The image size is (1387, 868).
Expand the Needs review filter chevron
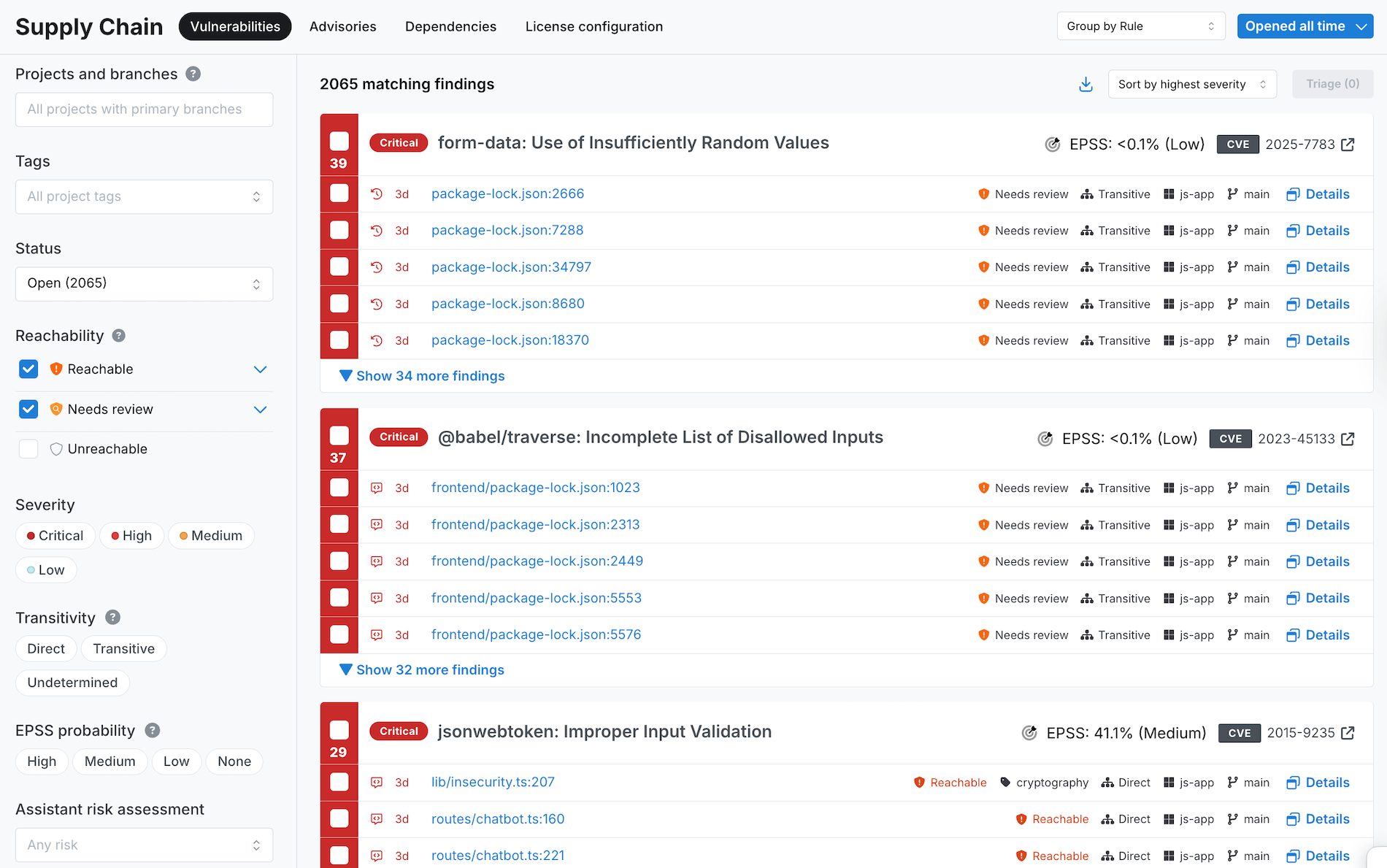point(260,410)
